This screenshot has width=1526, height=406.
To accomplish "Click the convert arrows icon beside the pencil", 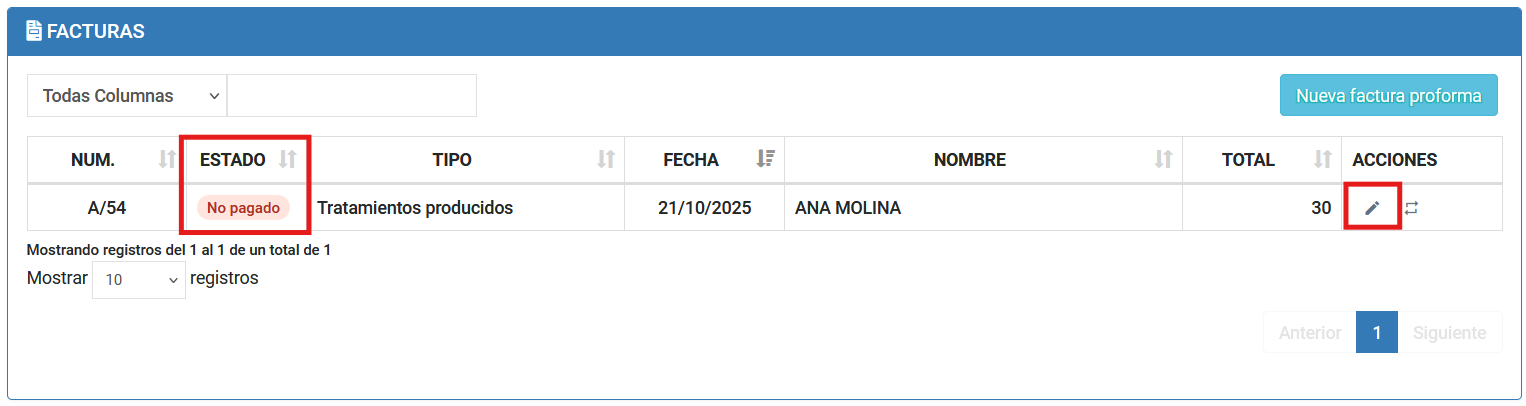I will [1411, 208].
